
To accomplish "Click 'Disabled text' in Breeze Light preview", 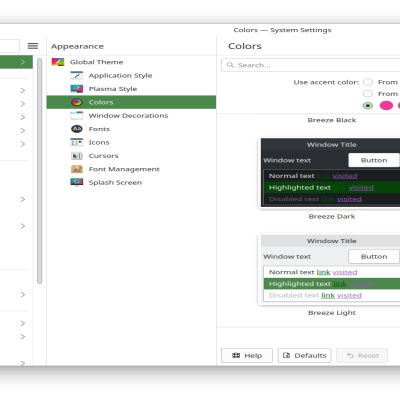I will click(x=294, y=295).
